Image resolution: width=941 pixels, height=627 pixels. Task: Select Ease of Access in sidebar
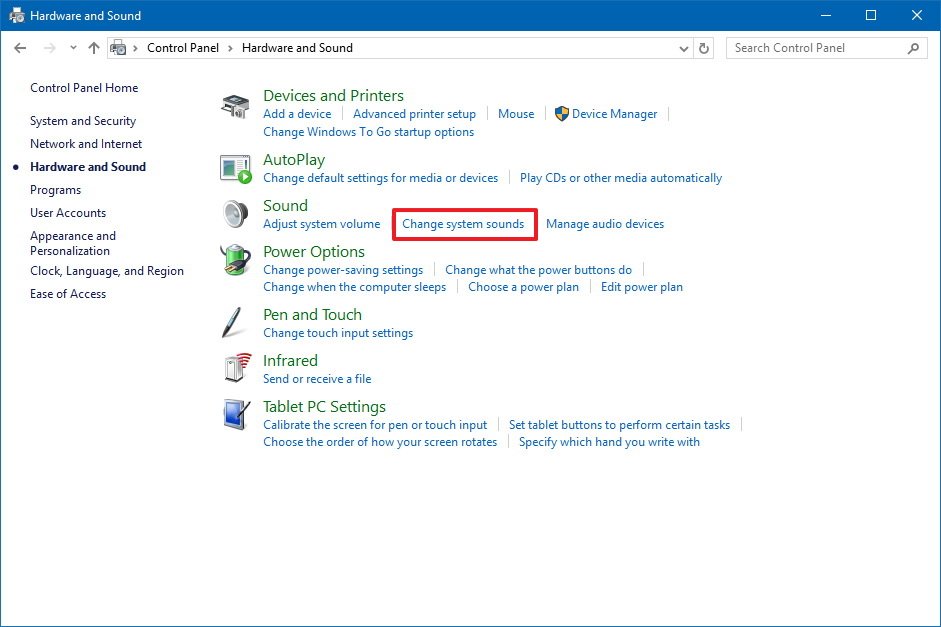(68, 293)
